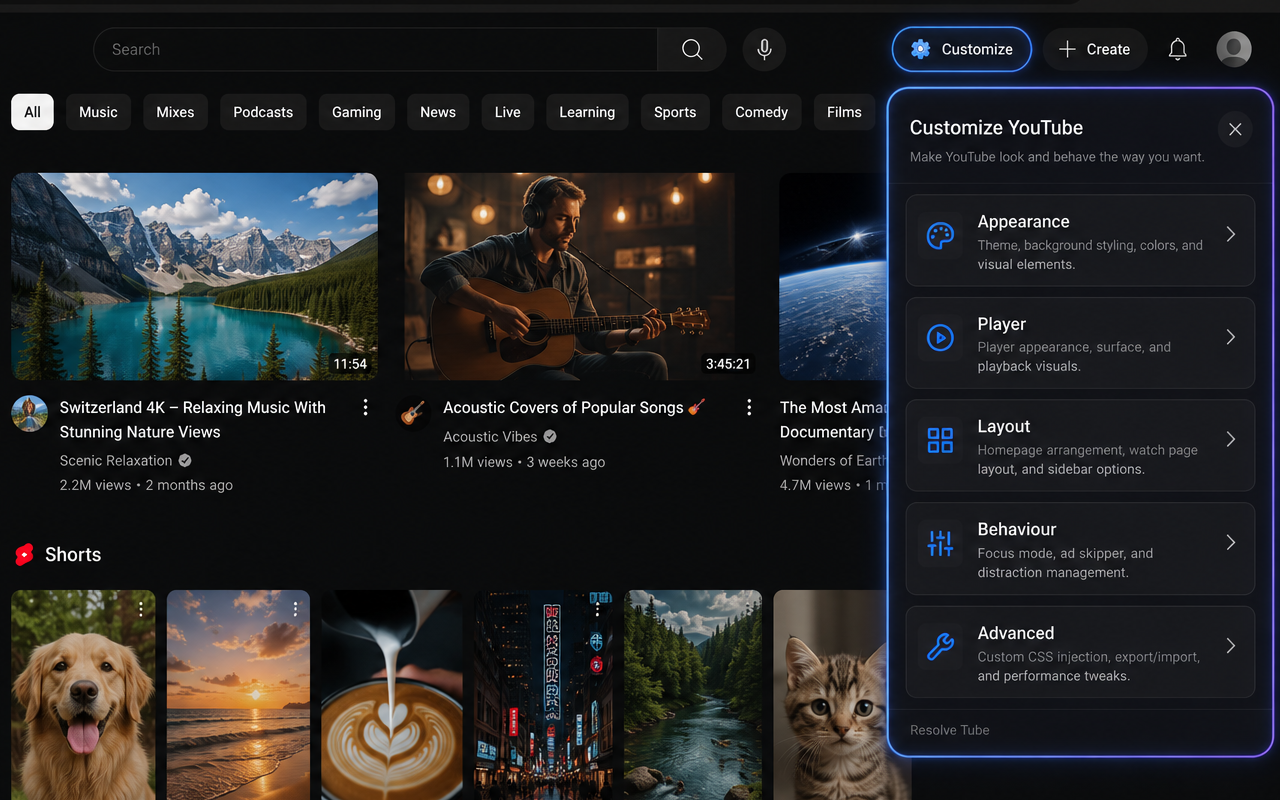Click the 2.2M views metadata text
The image size is (1280, 800).
96,485
